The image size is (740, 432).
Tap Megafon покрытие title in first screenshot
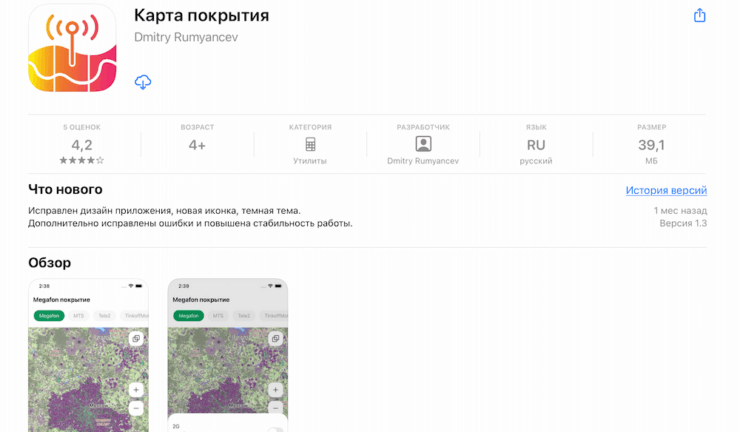(x=61, y=300)
